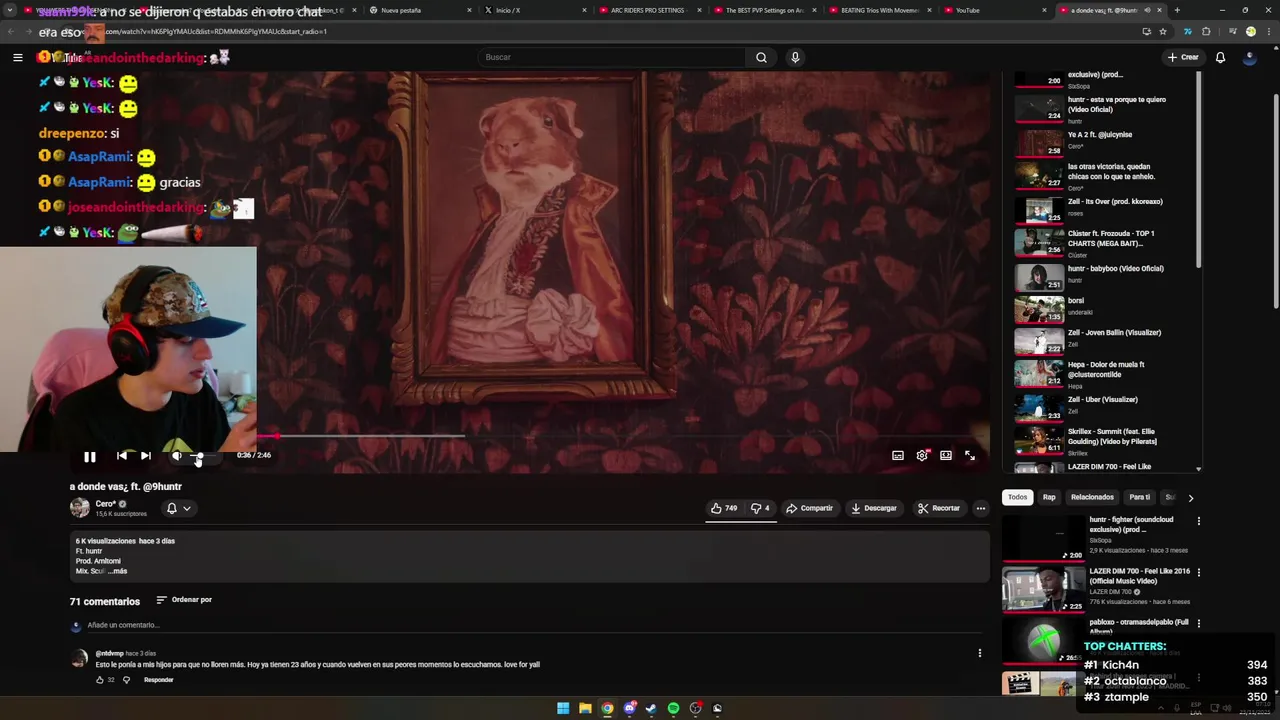This screenshot has height=720, width=1280.
Task: Open the Windows Start menu
Action: [563, 708]
